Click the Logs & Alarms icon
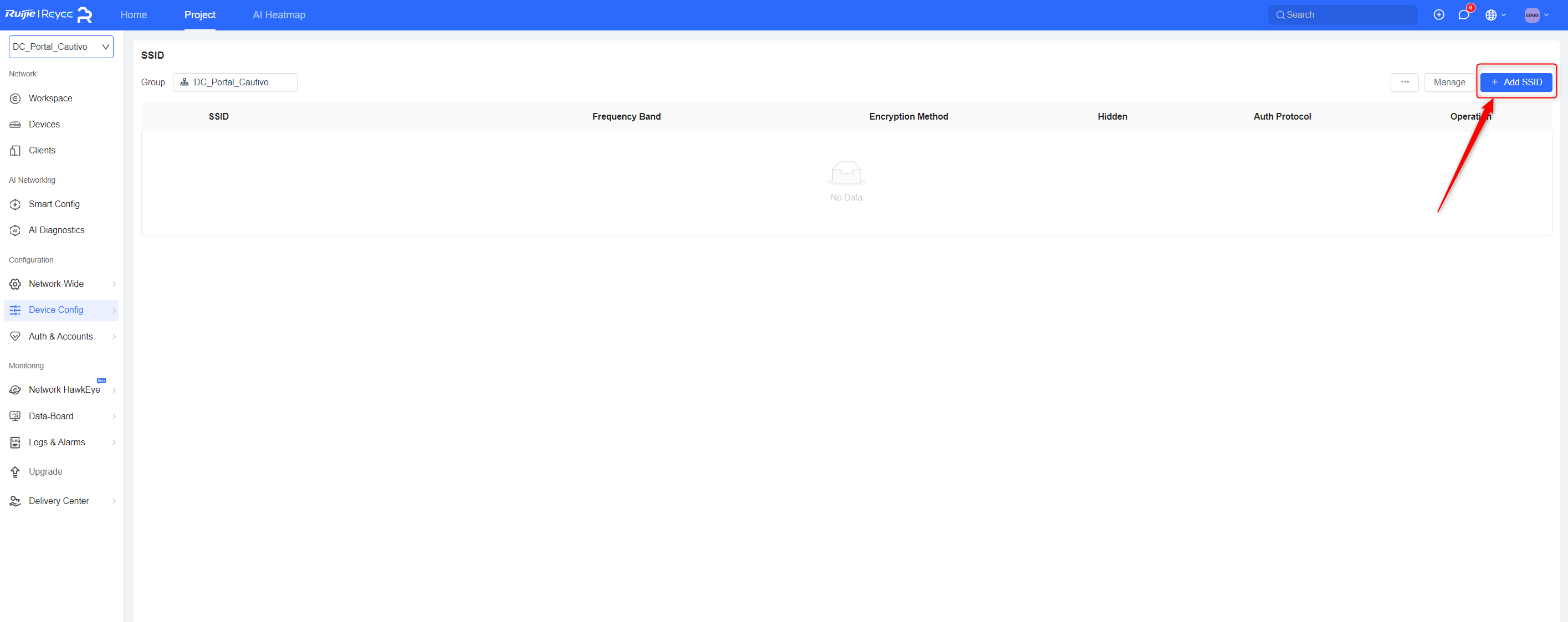The height and width of the screenshot is (622, 1568). tap(15, 443)
